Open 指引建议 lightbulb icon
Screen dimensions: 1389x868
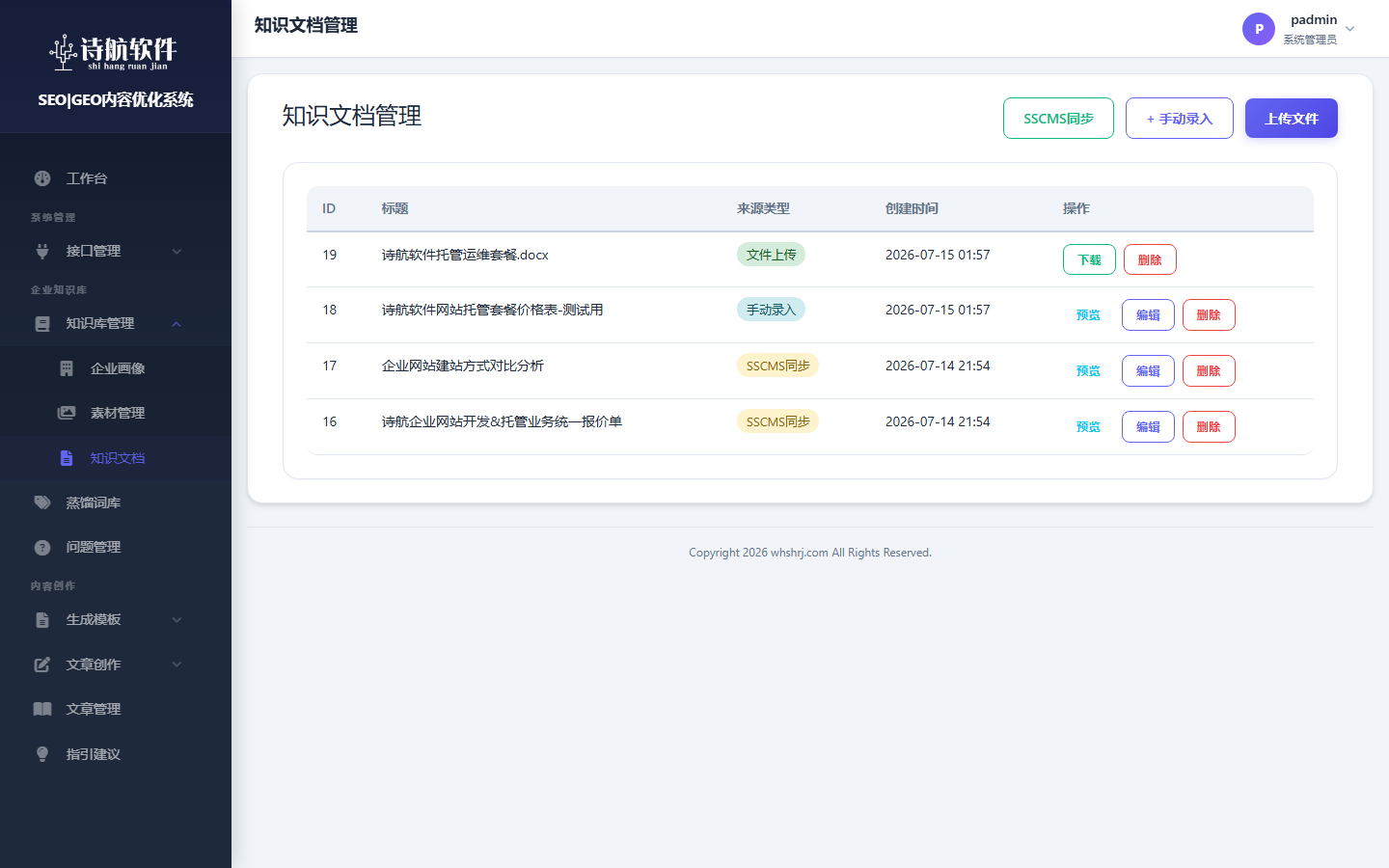[42, 754]
